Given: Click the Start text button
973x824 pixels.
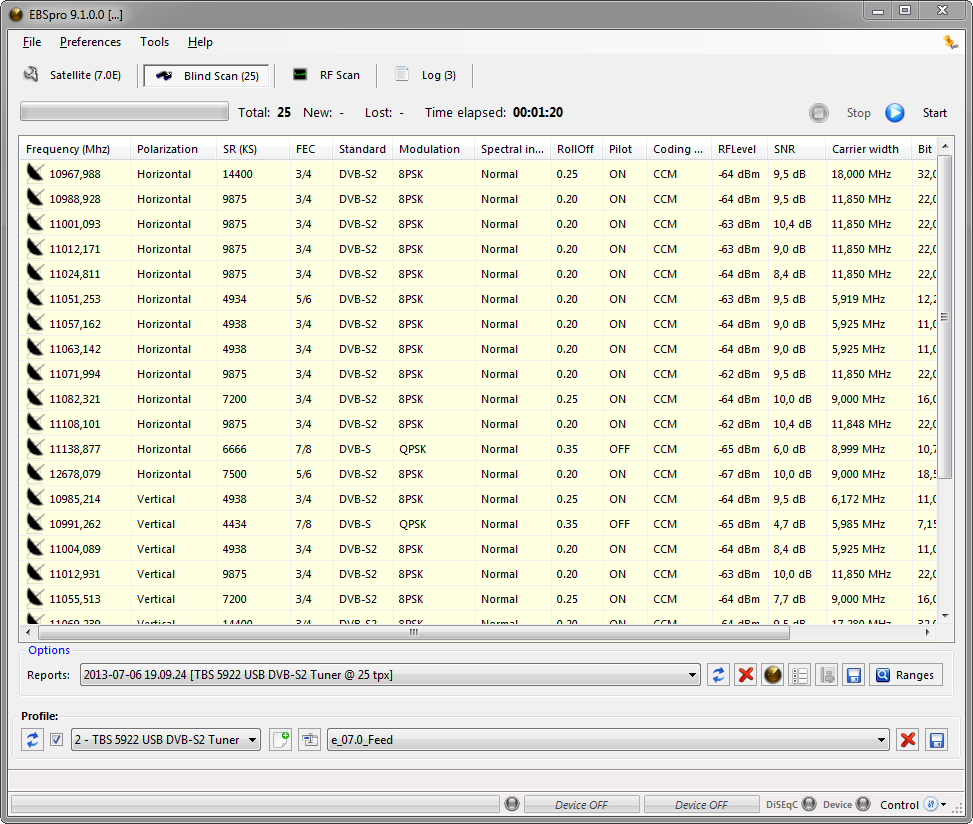Looking at the screenshot, I should click(934, 113).
